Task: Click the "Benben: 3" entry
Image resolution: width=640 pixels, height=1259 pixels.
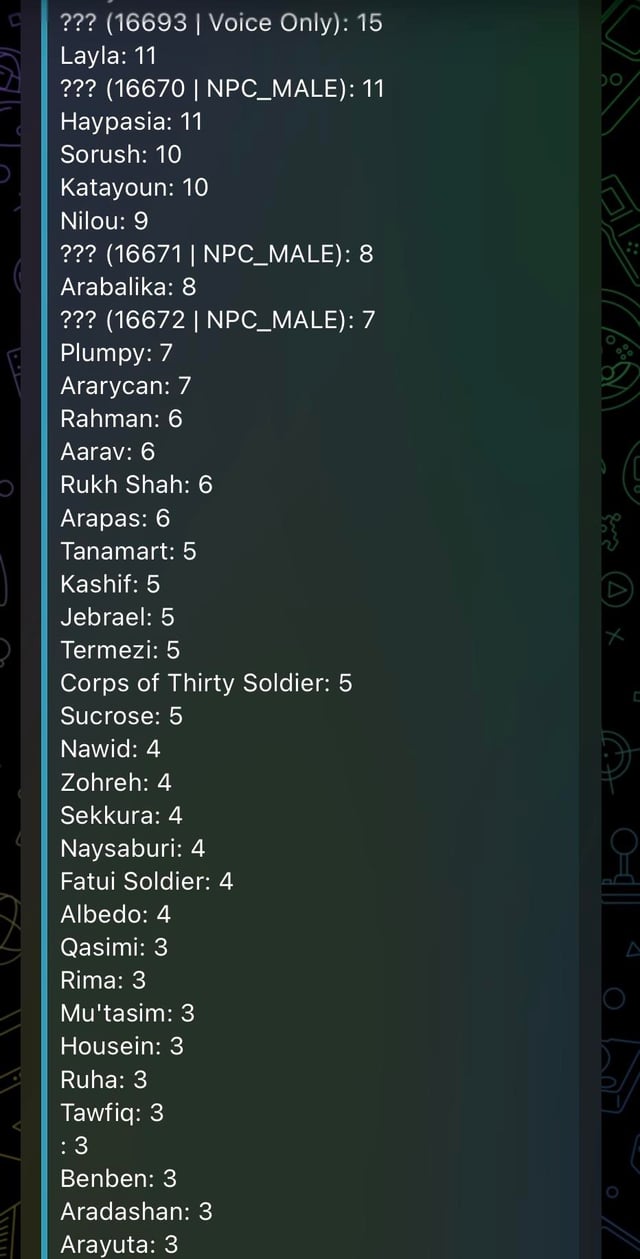Action: pyautogui.click(x=118, y=1178)
